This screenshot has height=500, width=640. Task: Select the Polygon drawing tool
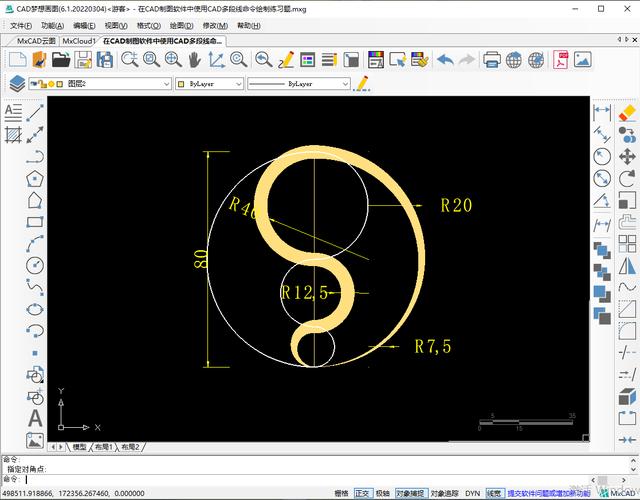tap(35, 178)
